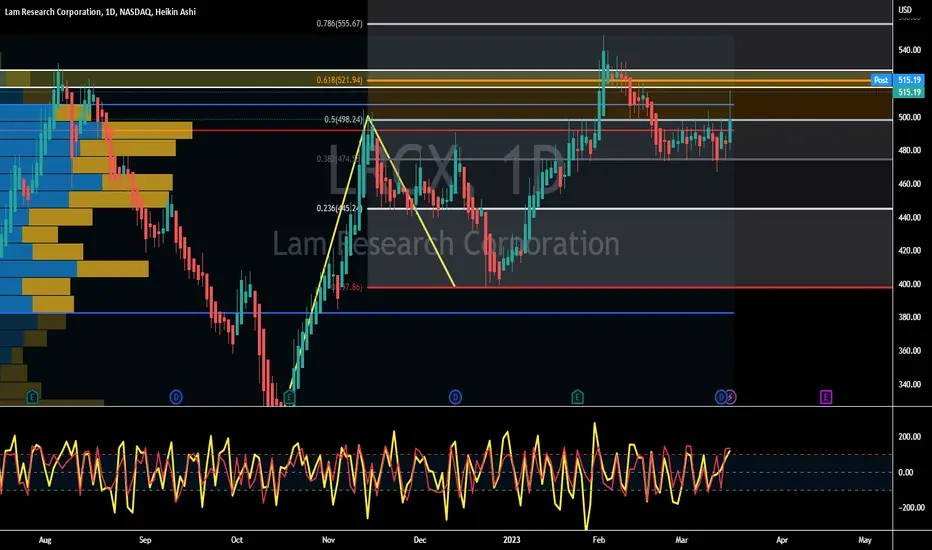This screenshot has width=932, height=550.
Task: Click the Sep label on time axis
Action: 145,540
